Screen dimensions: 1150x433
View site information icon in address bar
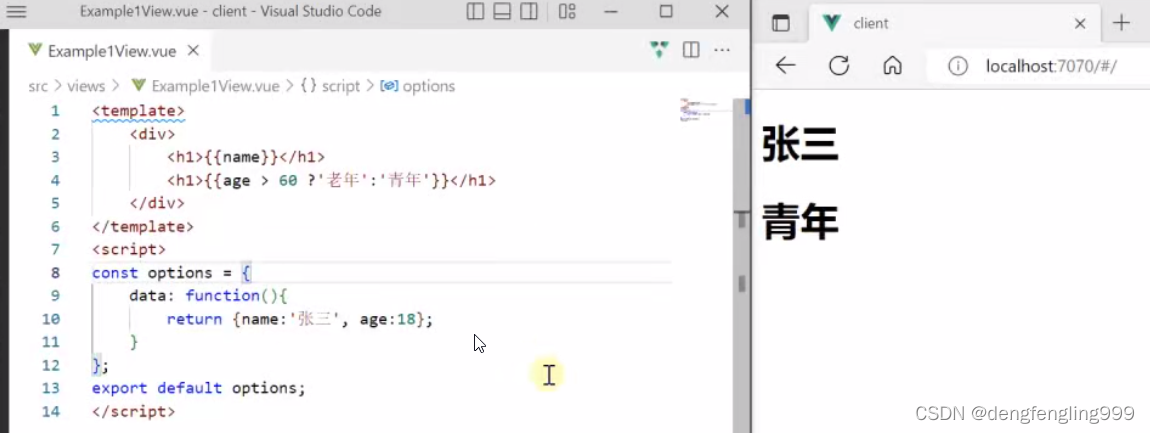[x=957, y=67]
